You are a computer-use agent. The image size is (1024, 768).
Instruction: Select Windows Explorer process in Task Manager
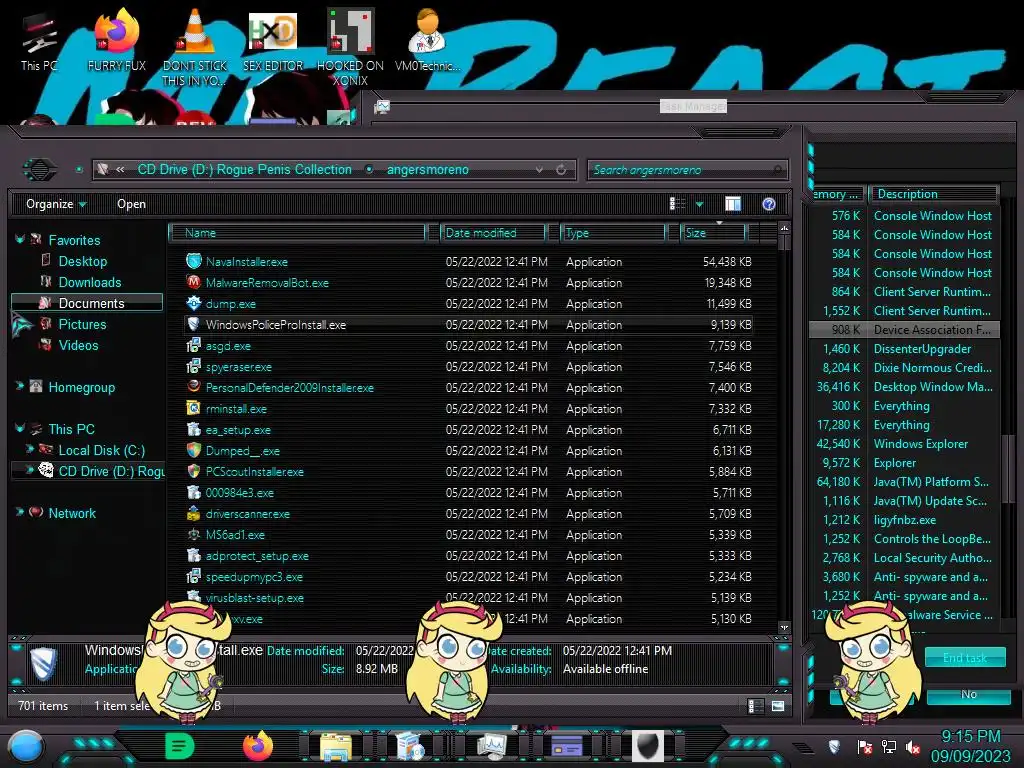point(905,443)
